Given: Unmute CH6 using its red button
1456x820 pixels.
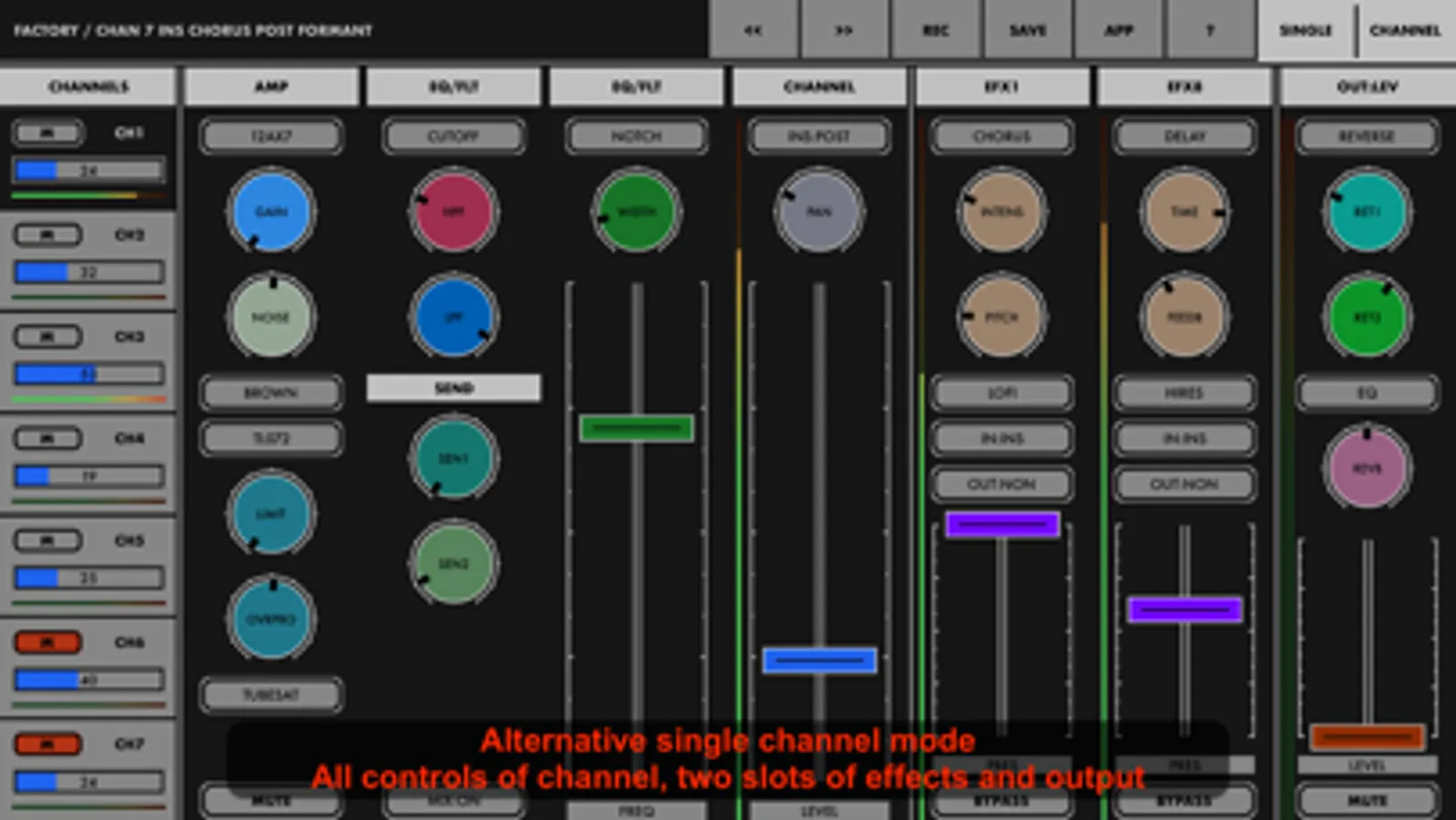Looking at the screenshot, I should tap(47, 642).
